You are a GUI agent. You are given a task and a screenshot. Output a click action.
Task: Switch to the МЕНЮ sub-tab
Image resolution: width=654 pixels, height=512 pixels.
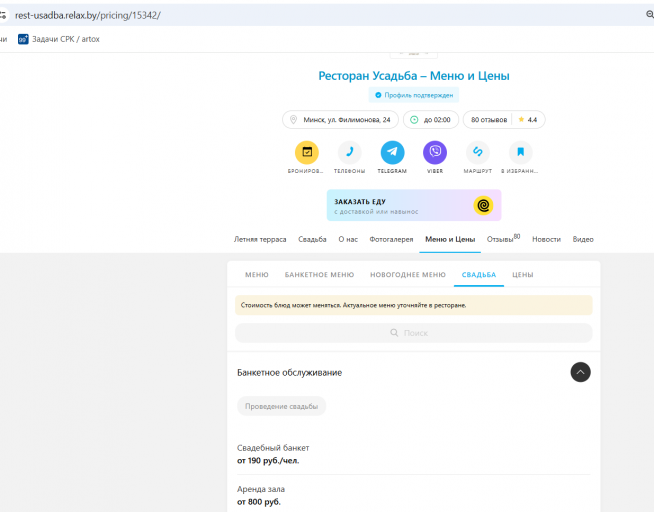point(257,275)
